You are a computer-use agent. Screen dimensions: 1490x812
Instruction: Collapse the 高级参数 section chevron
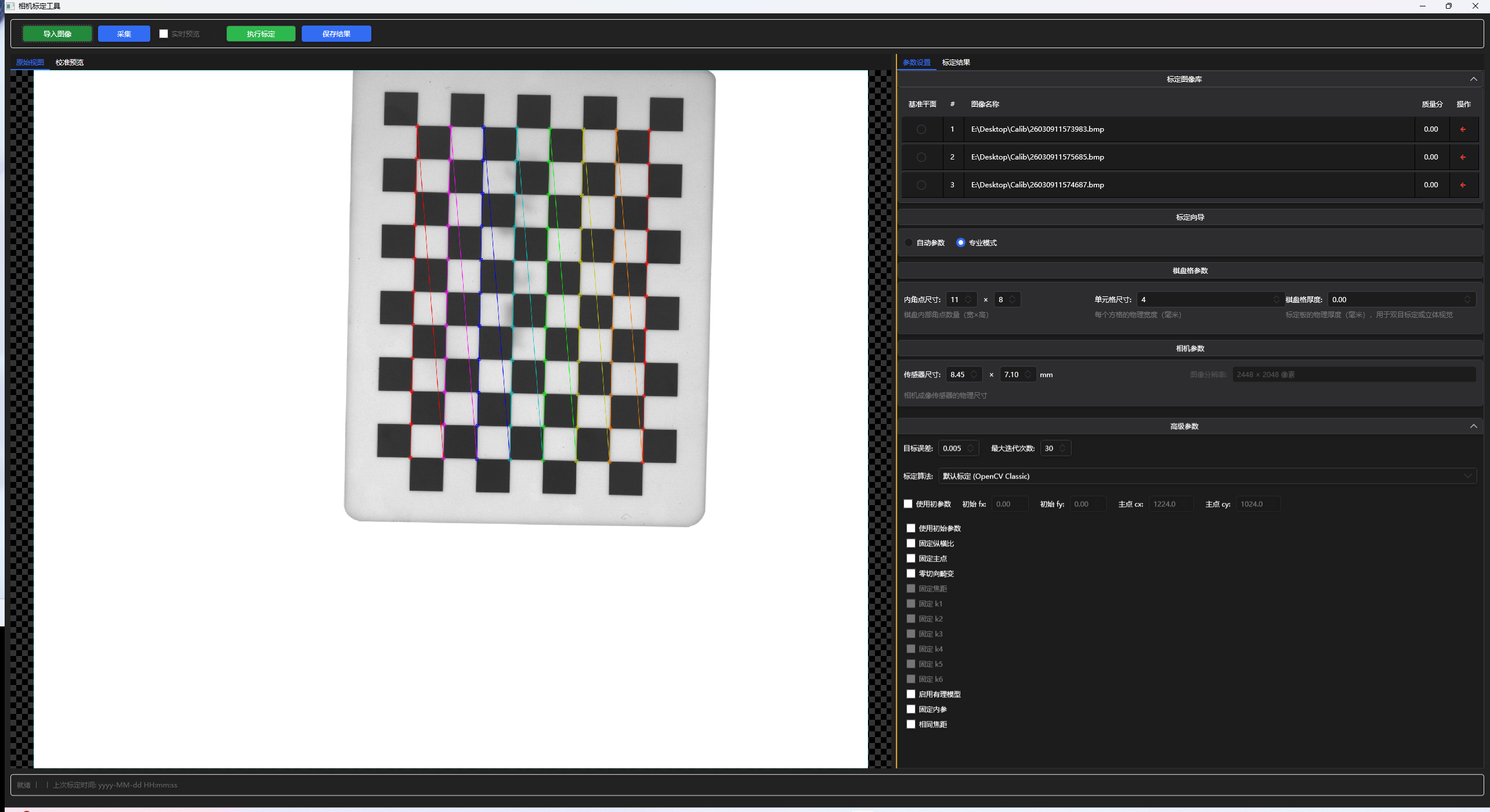[1474, 426]
